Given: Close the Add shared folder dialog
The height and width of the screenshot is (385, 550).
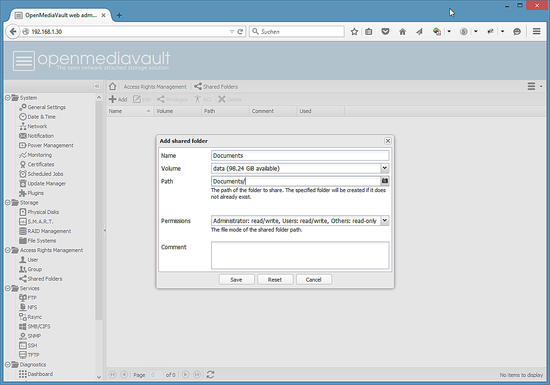Looking at the screenshot, I should click(x=388, y=141).
